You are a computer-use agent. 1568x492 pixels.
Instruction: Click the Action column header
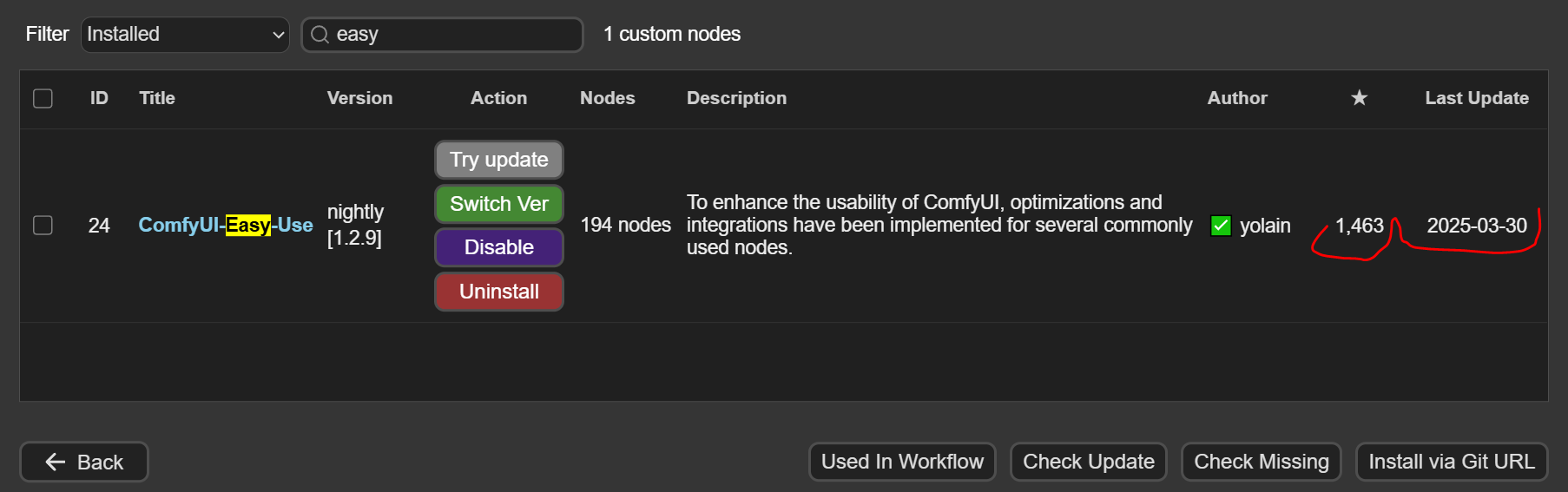498,98
